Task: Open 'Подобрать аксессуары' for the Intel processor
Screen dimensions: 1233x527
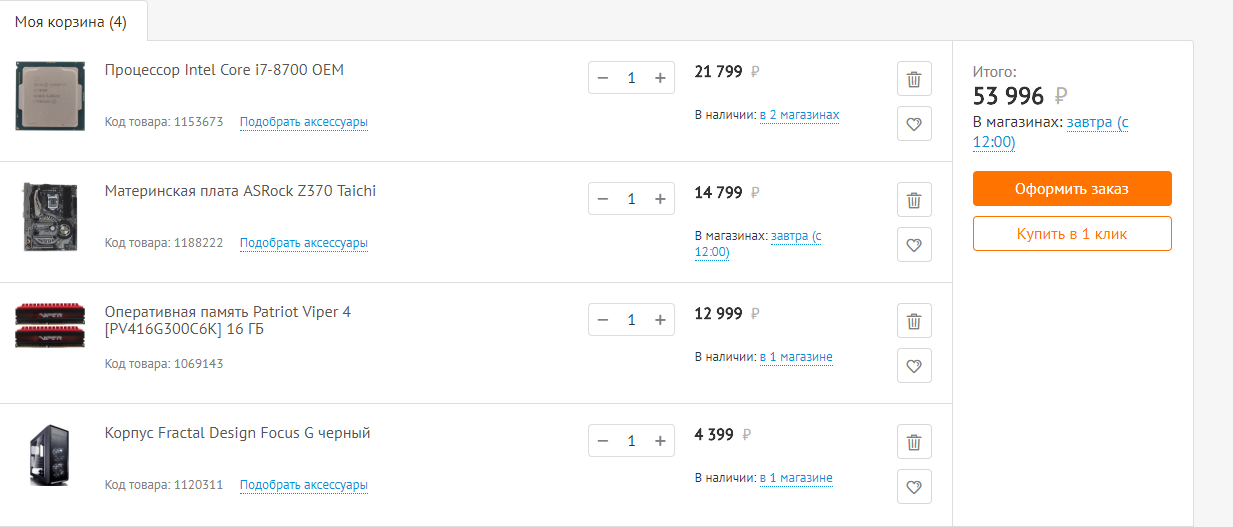Action: click(304, 122)
